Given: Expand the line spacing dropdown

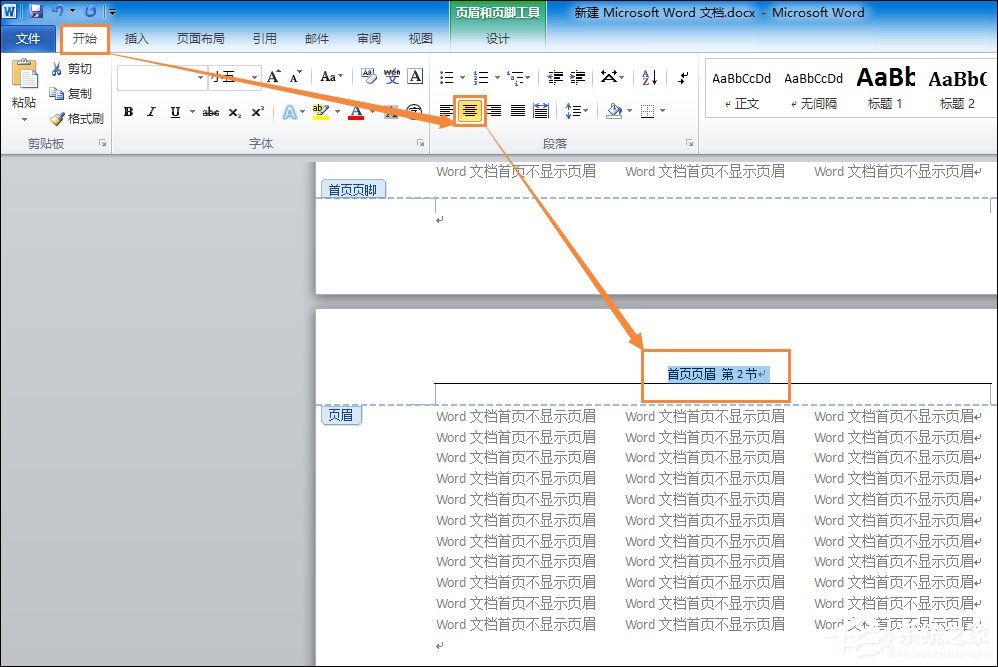Looking at the screenshot, I should pos(585,111).
